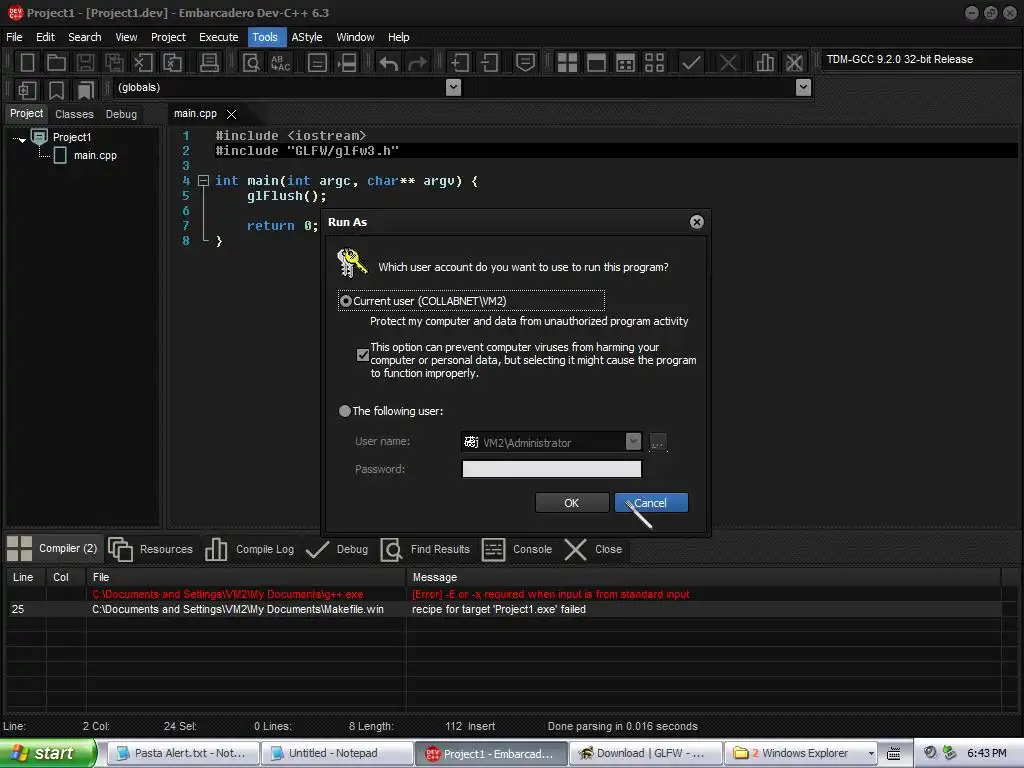The height and width of the screenshot is (768, 1024).
Task: Click OK in the Run As dialog
Action: pos(571,503)
